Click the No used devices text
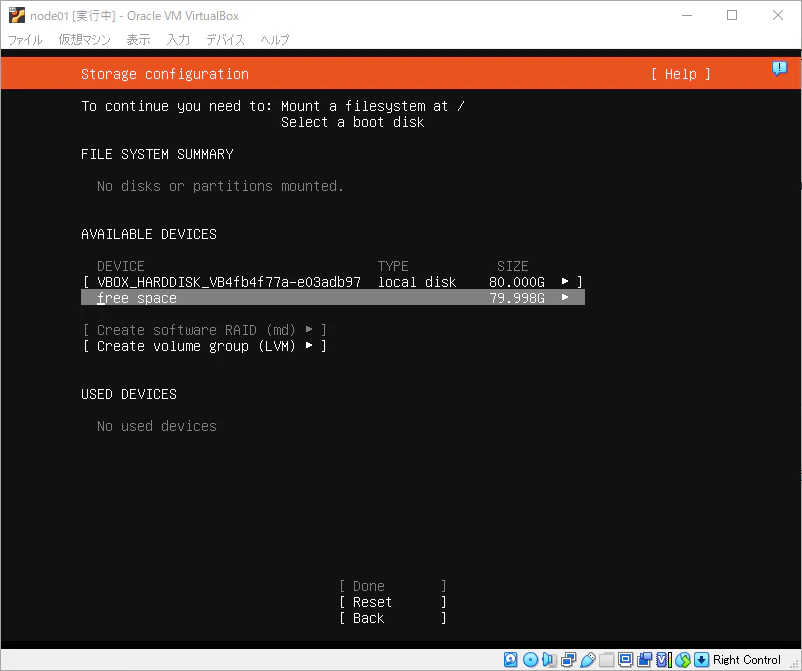This screenshot has width=802, height=671. [157, 426]
